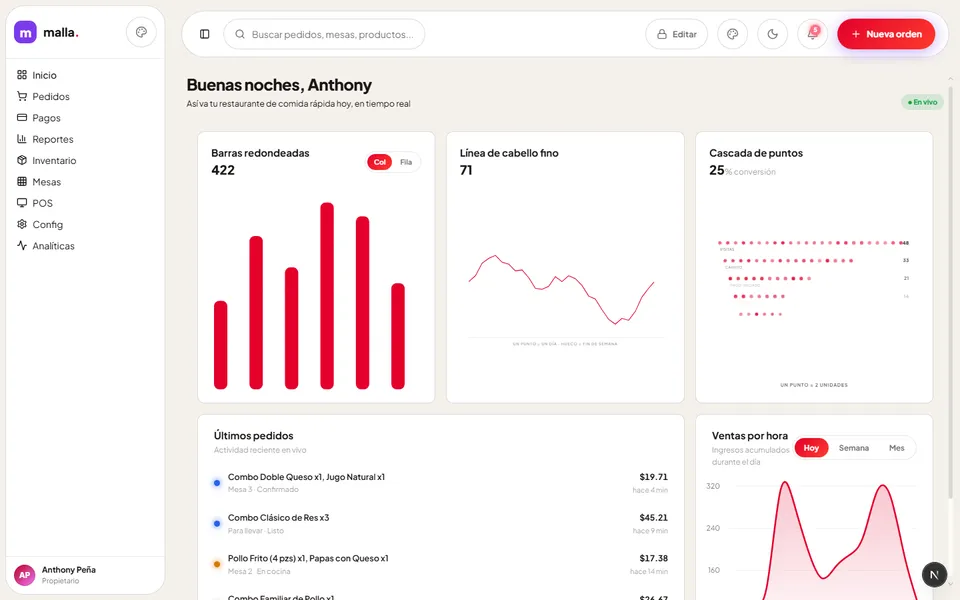The image size is (960, 600).
Task: Collapse the sidebar with panel icon
Action: 204,34
